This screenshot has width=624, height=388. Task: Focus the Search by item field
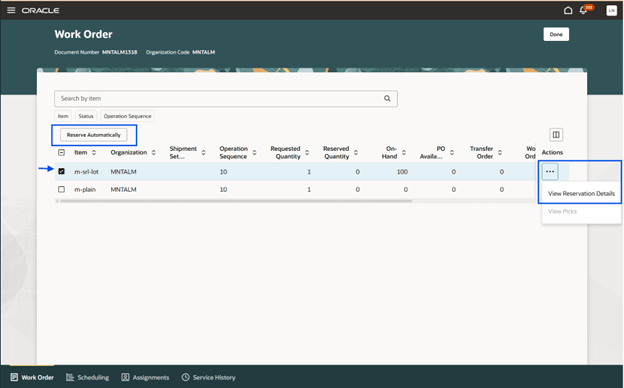pos(226,98)
